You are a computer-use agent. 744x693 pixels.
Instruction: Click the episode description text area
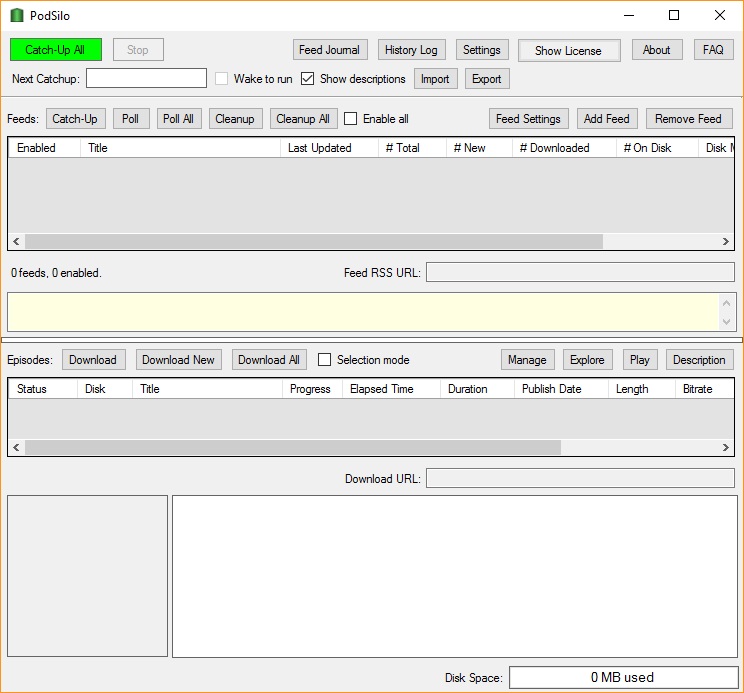click(455, 576)
